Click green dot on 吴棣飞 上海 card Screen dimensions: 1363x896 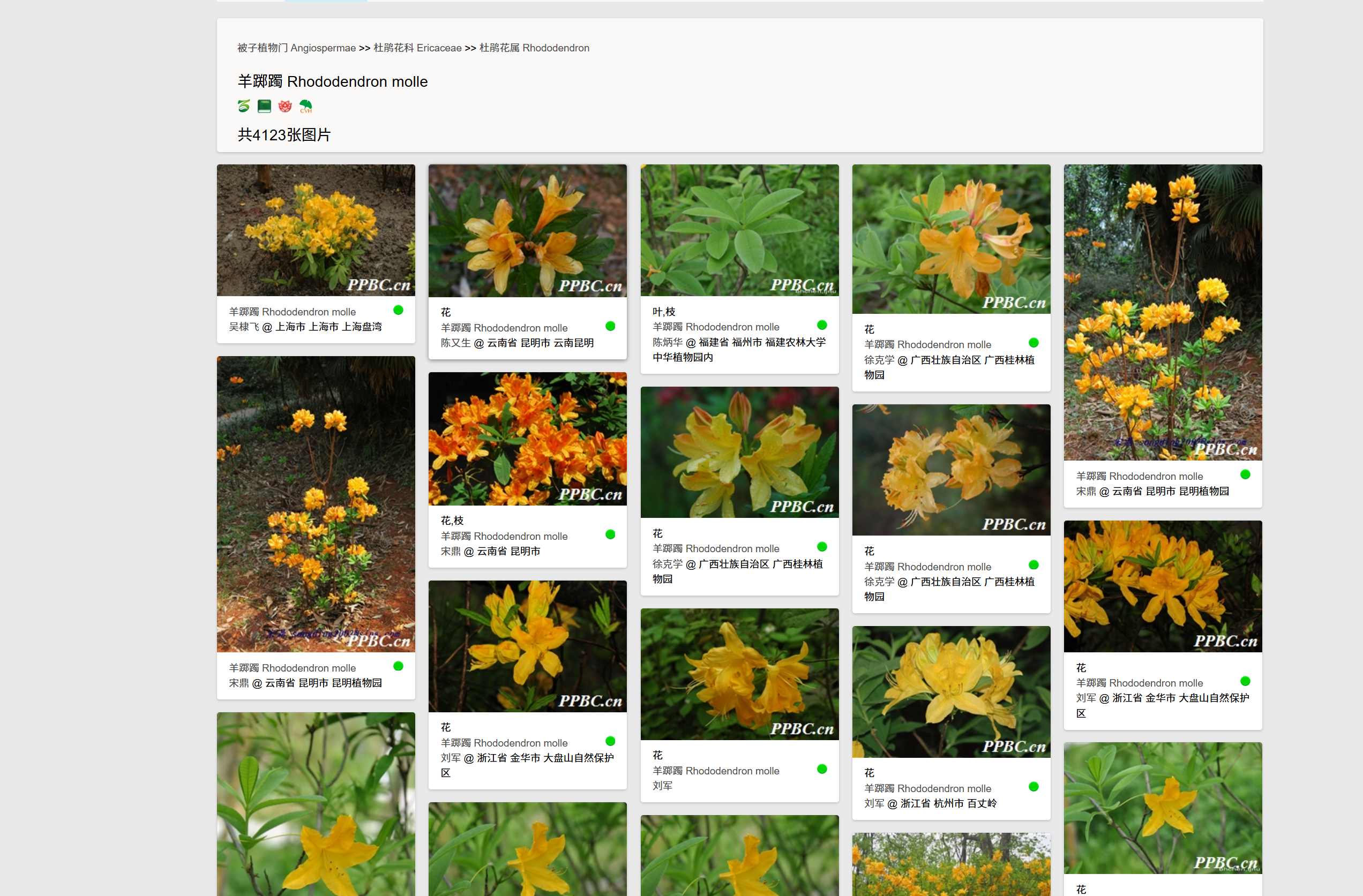point(398,310)
